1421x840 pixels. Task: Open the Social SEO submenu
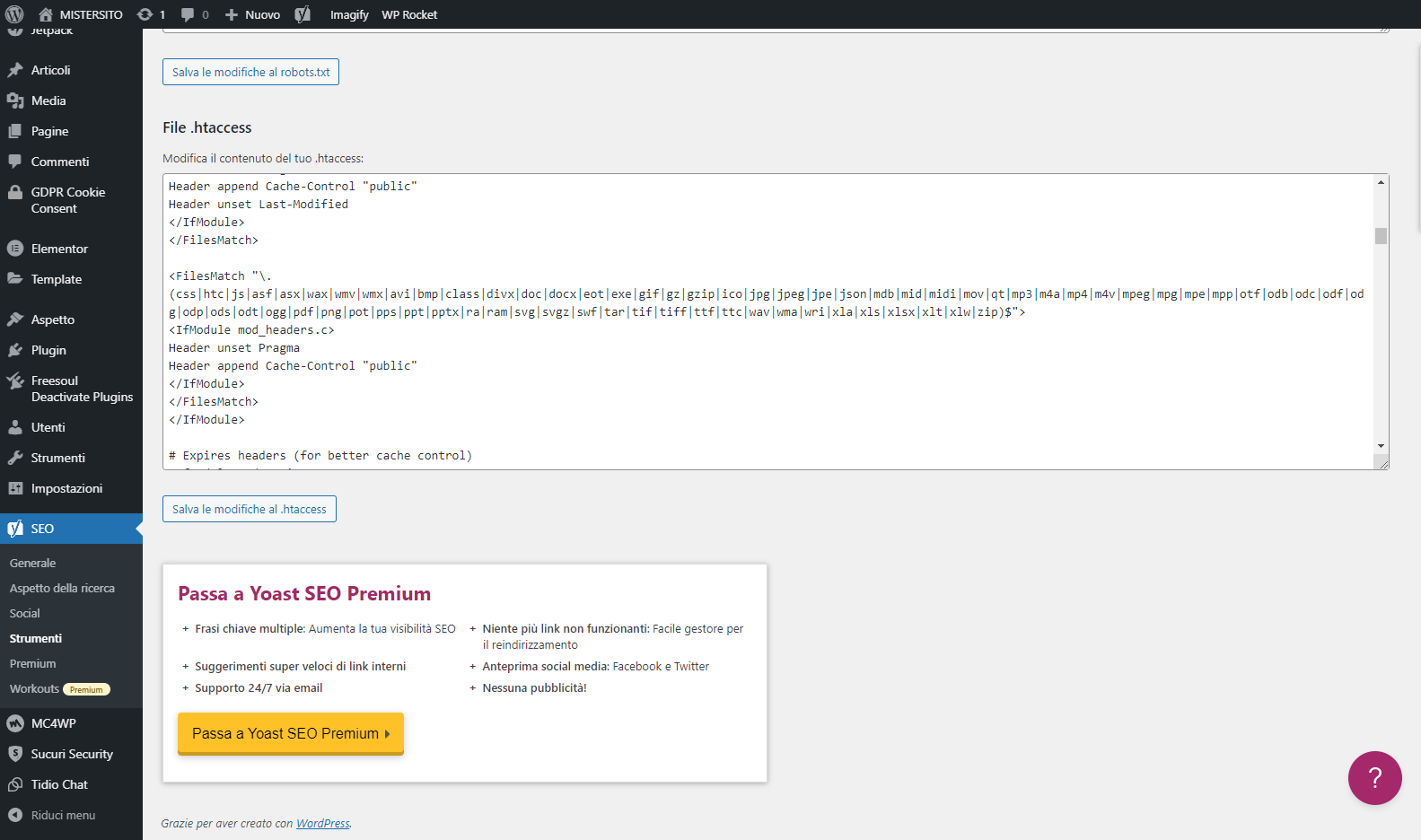click(x=25, y=614)
